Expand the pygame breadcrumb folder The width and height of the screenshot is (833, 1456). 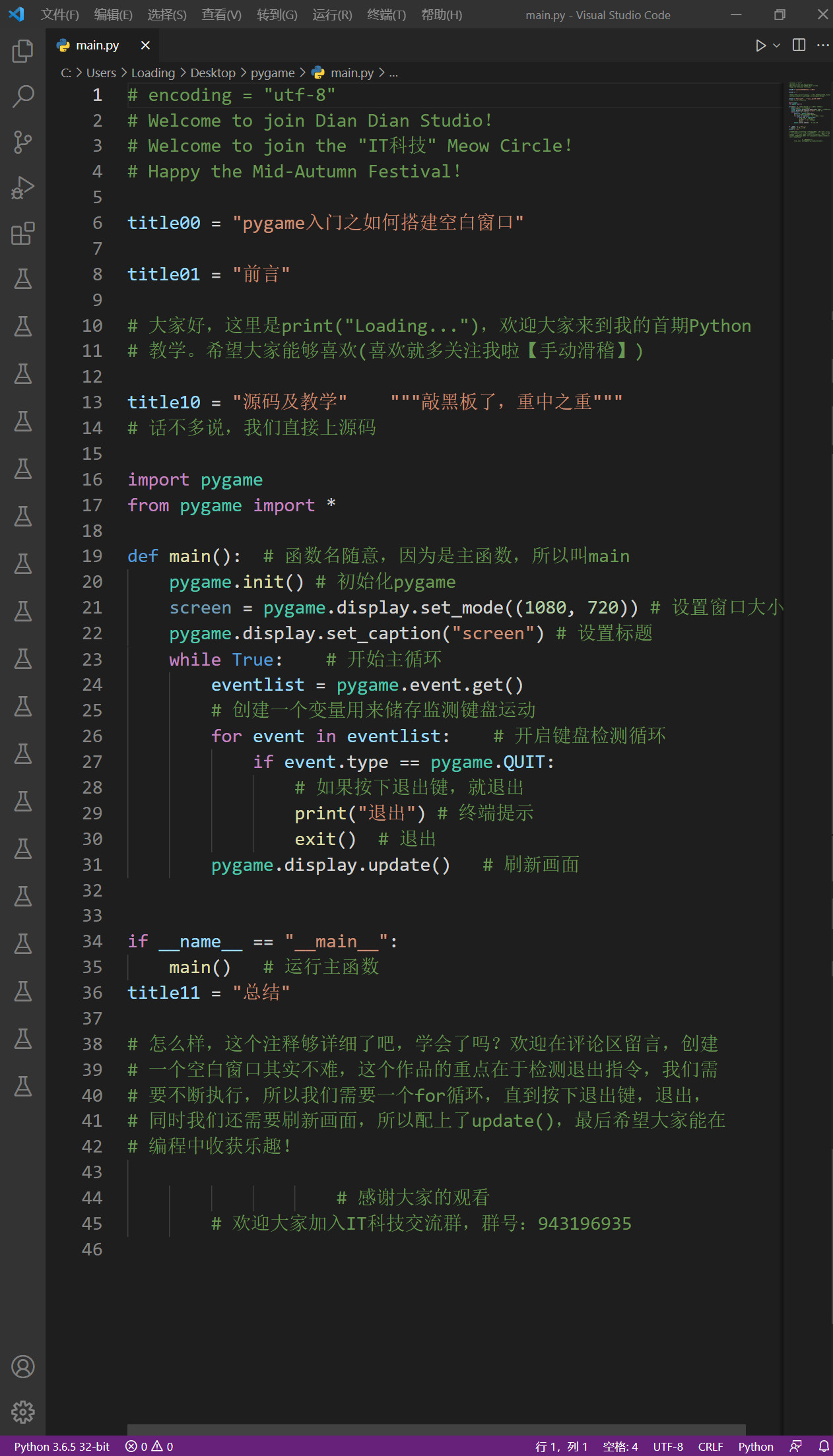click(273, 73)
